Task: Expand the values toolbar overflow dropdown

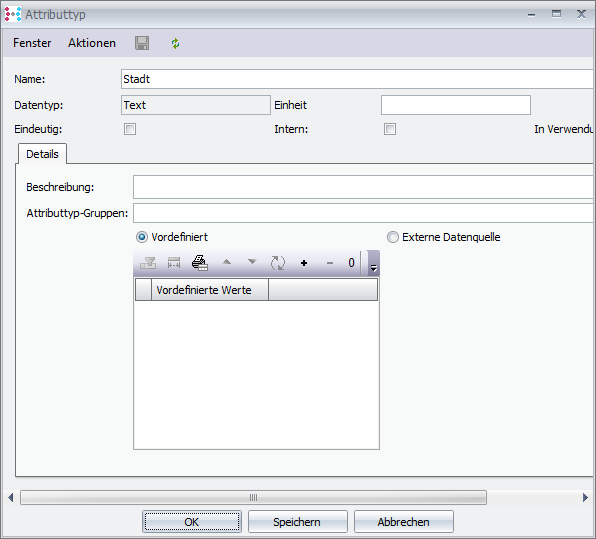Action: pyautogui.click(x=374, y=263)
